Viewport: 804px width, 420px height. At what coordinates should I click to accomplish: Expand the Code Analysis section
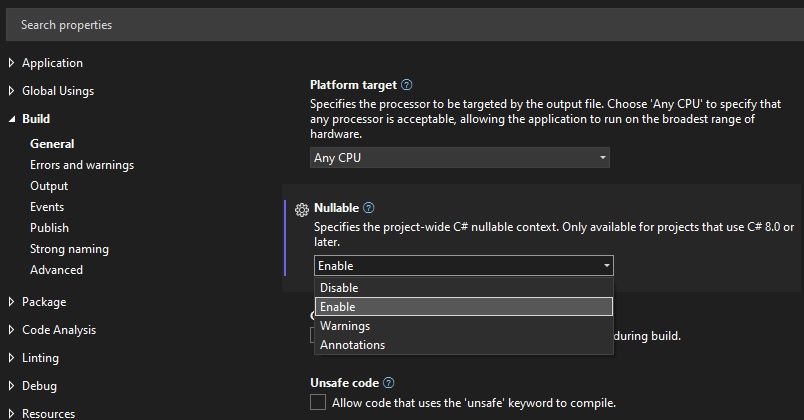(x=11, y=330)
